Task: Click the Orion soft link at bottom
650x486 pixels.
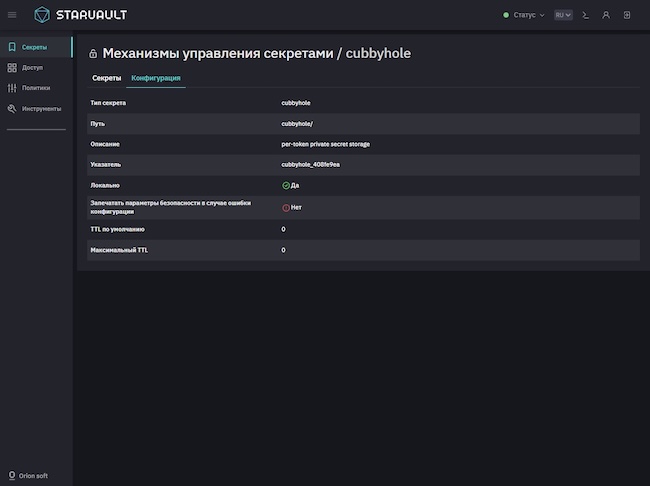Action: coord(34,475)
